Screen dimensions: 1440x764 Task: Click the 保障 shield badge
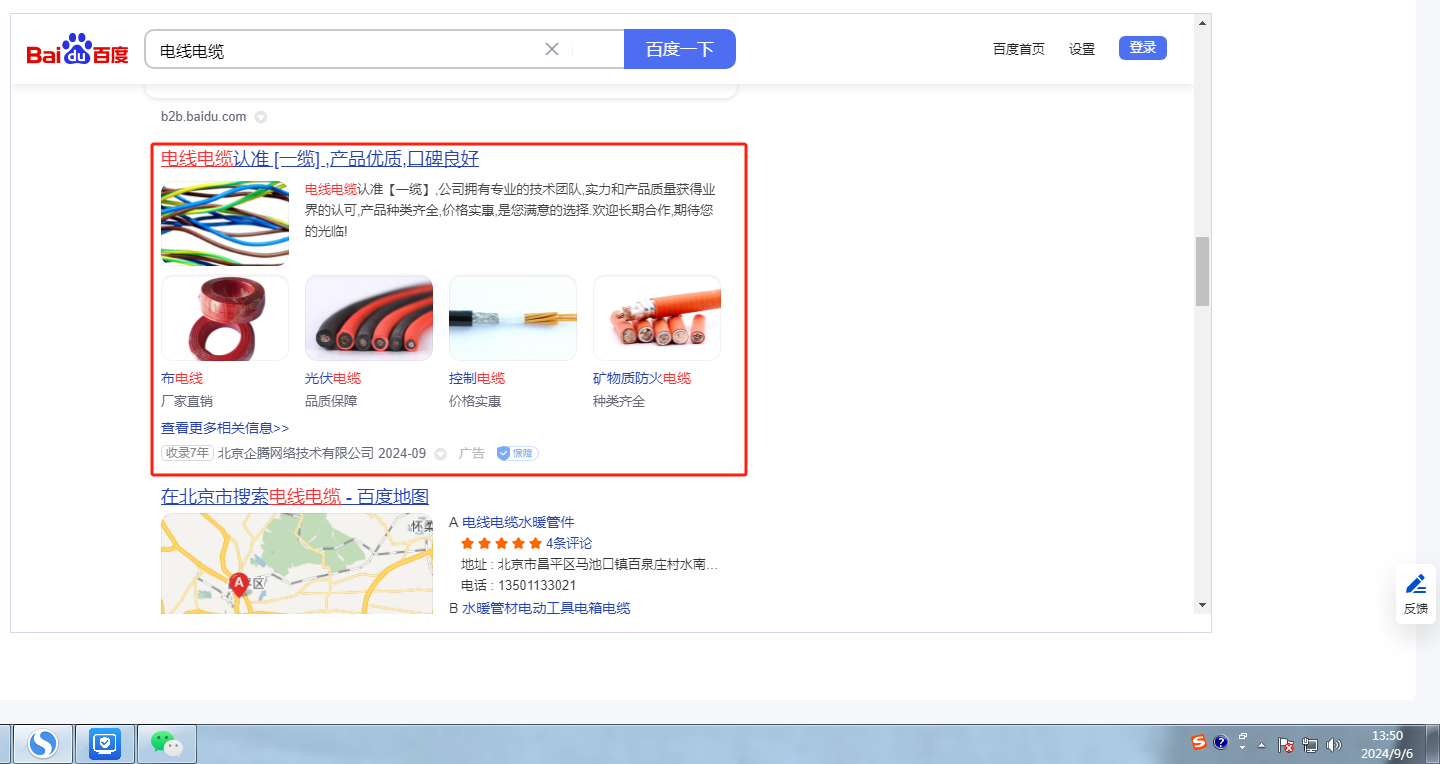pyautogui.click(x=518, y=453)
